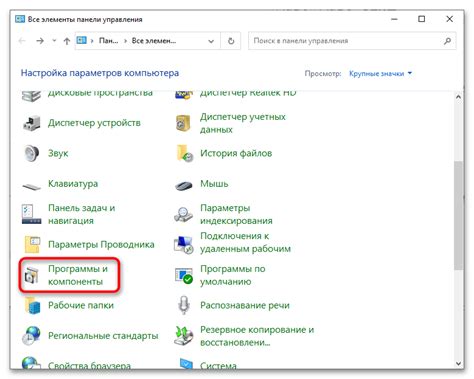Open the Credential Manager safe icon
The image size is (474, 379).
[183, 123]
